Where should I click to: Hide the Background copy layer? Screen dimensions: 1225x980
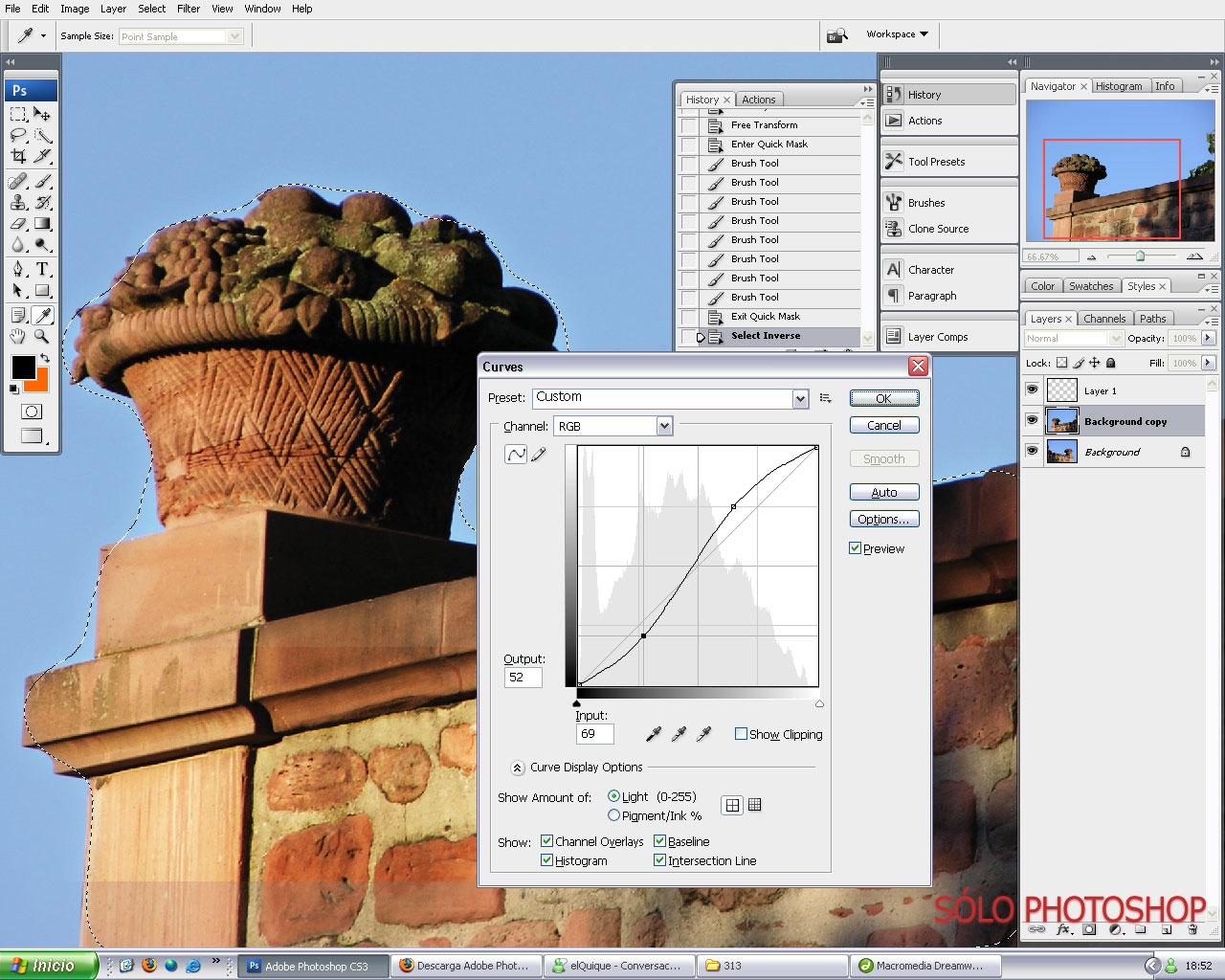pyautogui.click(x=1032, y=421)
